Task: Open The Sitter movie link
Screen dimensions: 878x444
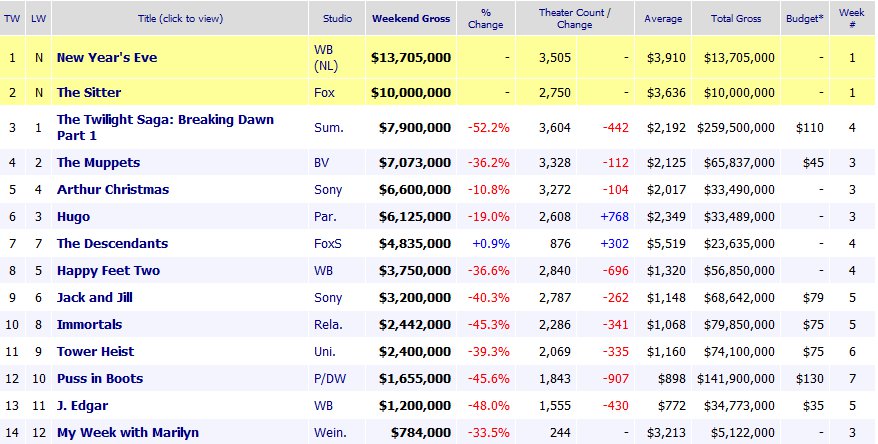Action: coord(89,93)
